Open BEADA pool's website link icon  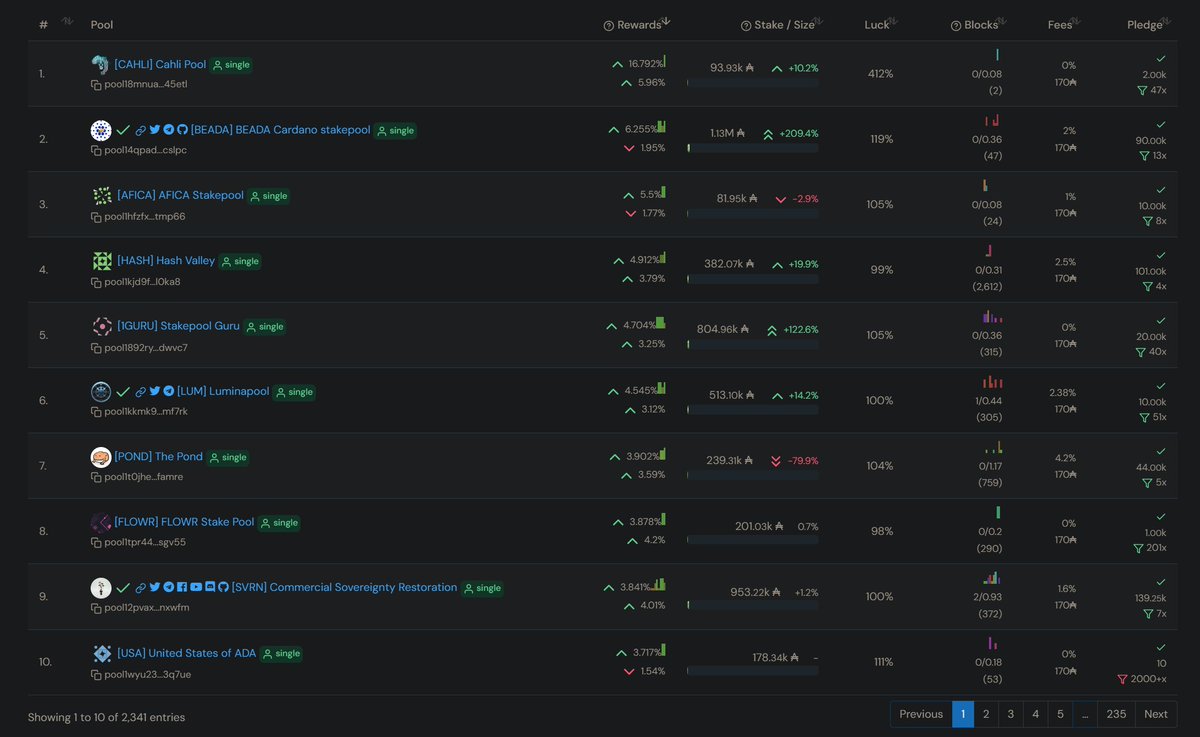141,130
